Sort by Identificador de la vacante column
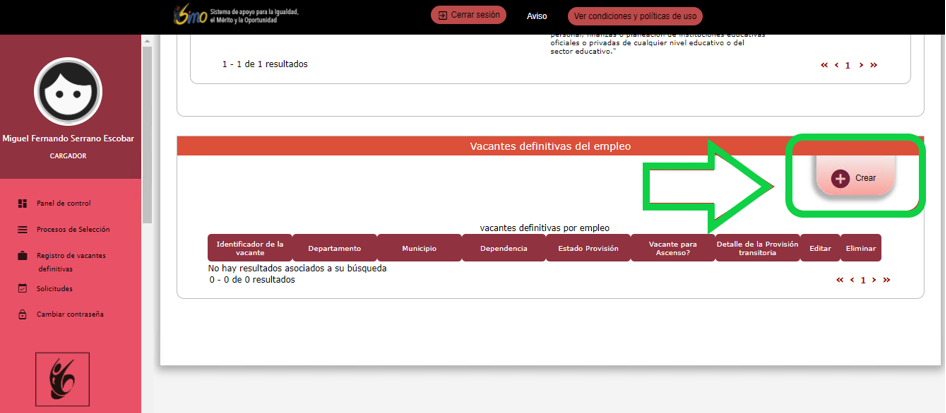This screenshot has height=413, width=946. pos(250,248)
